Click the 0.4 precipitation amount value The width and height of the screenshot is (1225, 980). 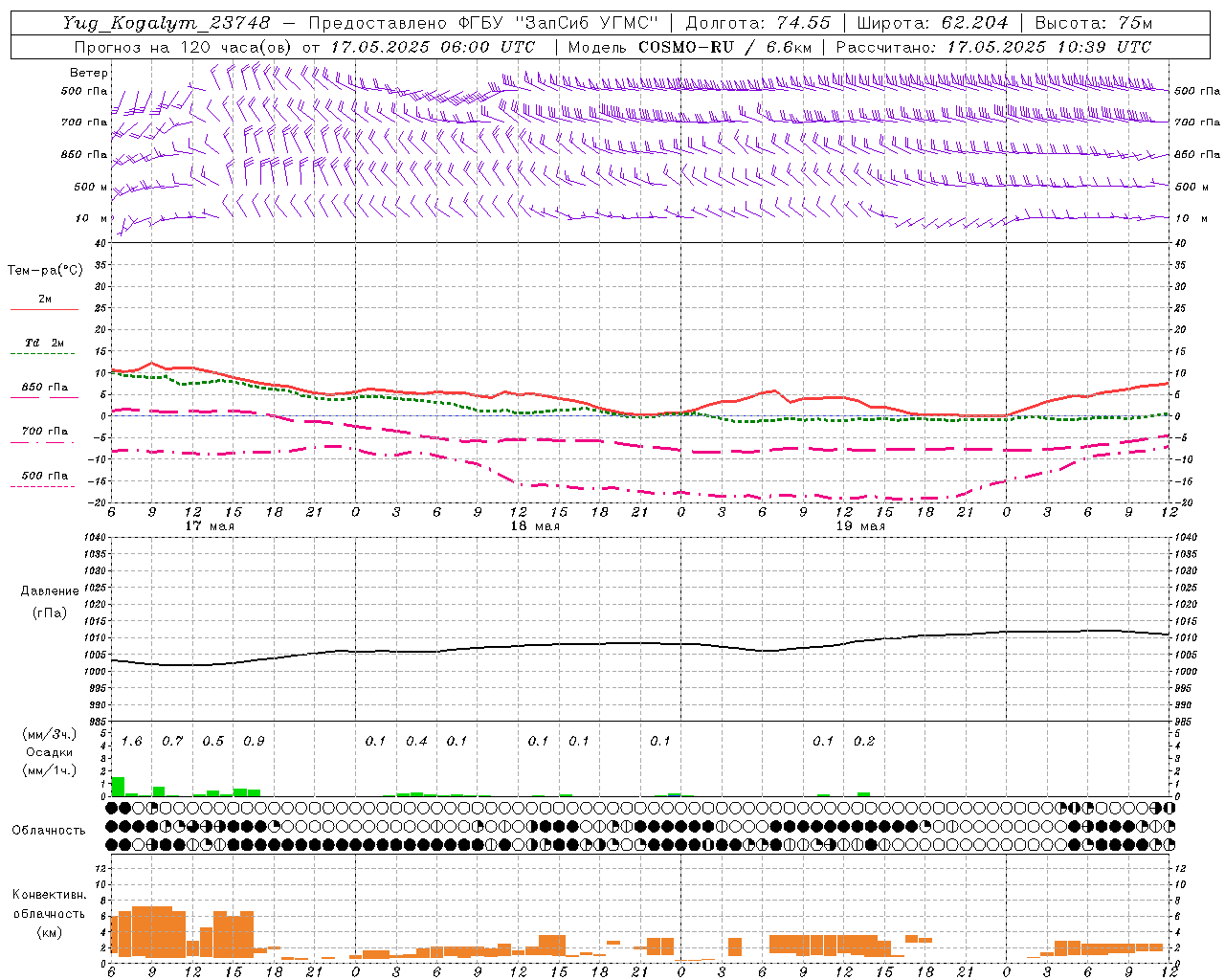click(416, 741)
